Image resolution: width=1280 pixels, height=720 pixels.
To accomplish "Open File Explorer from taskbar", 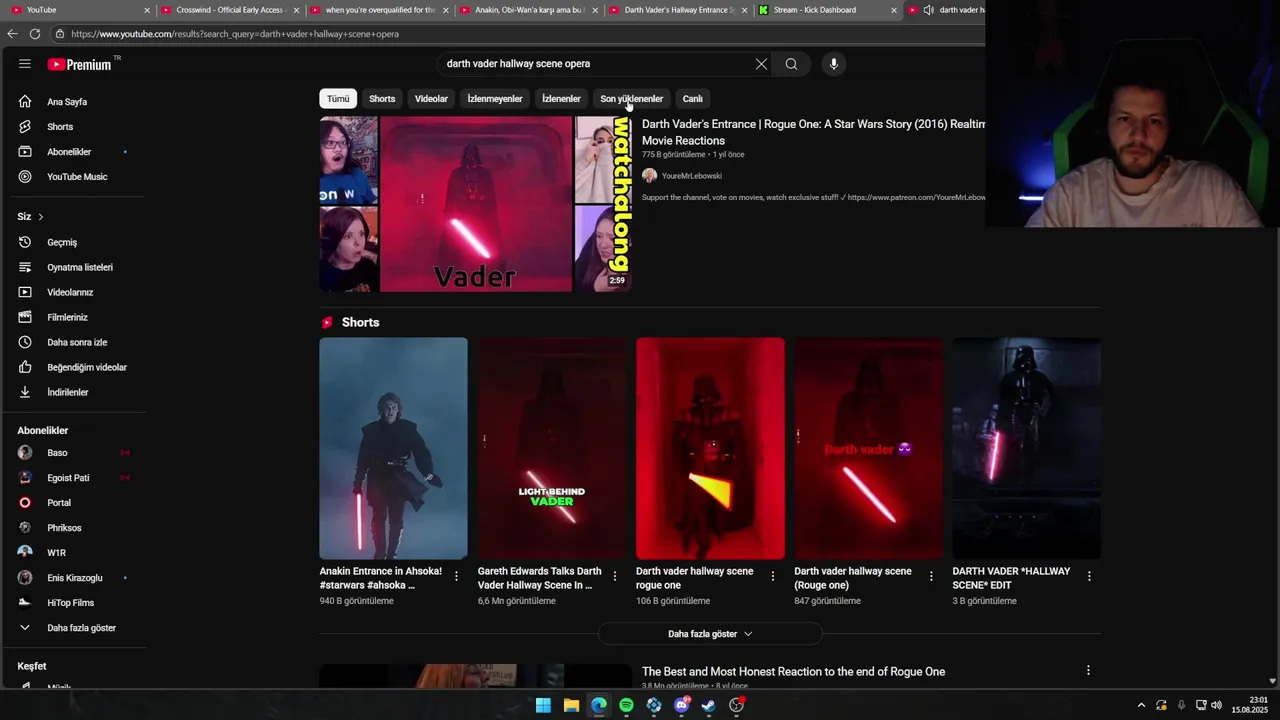I will [571, 705].
